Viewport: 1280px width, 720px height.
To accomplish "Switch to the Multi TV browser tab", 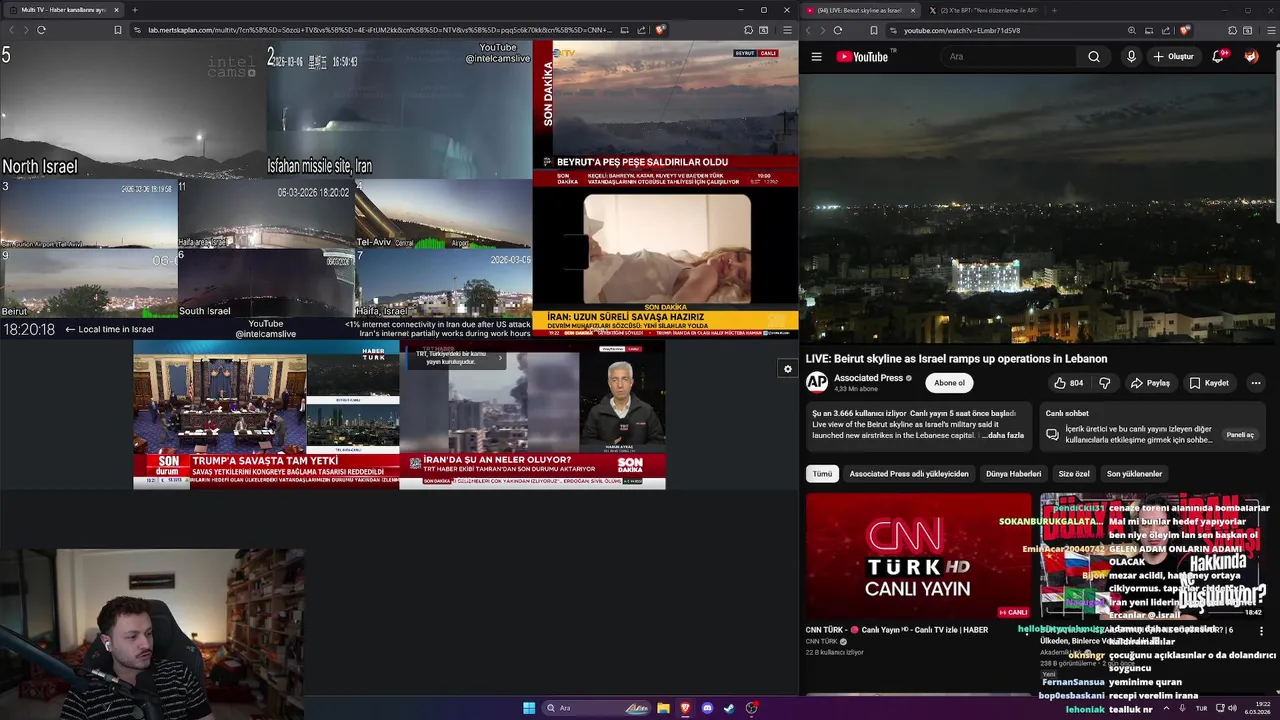I will coord(64,10).
